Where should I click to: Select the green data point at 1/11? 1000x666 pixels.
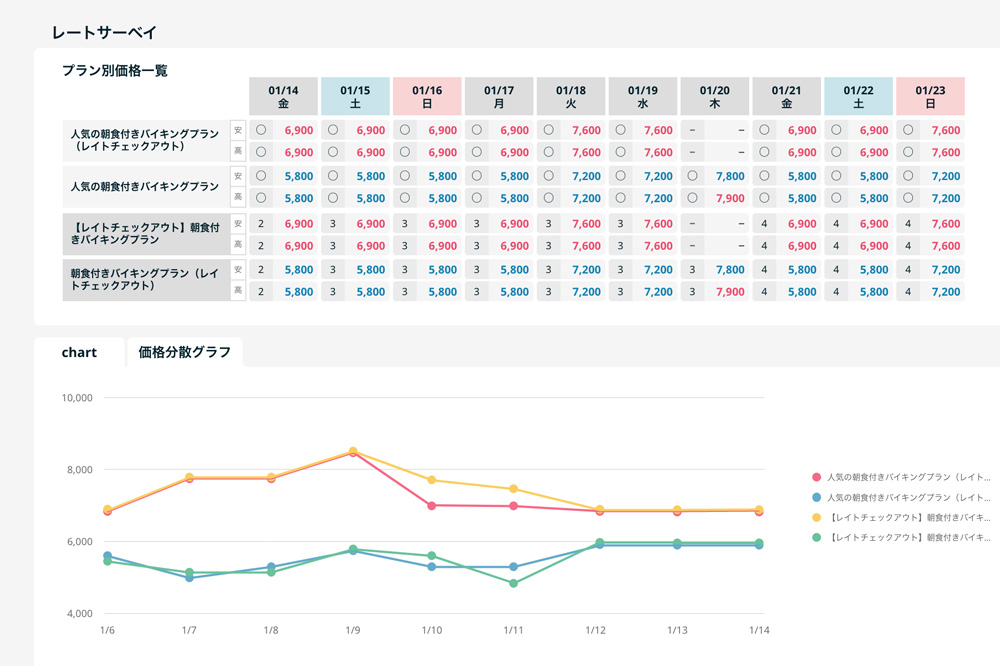click(x=513, y=583)
